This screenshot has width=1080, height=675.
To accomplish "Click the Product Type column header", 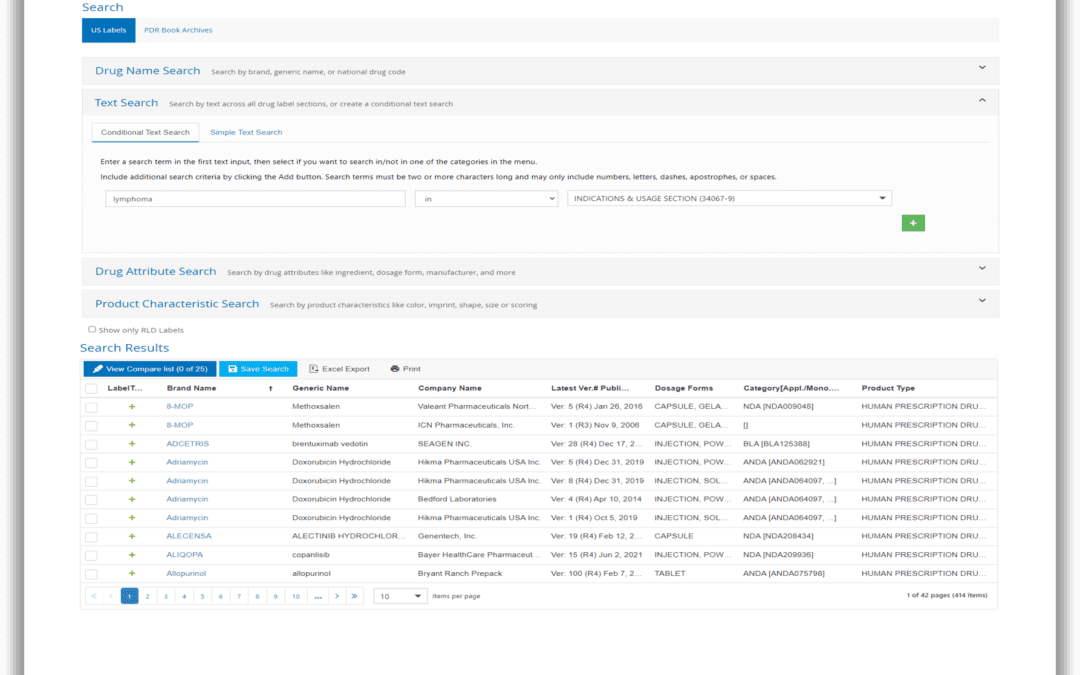I will 888,388.
